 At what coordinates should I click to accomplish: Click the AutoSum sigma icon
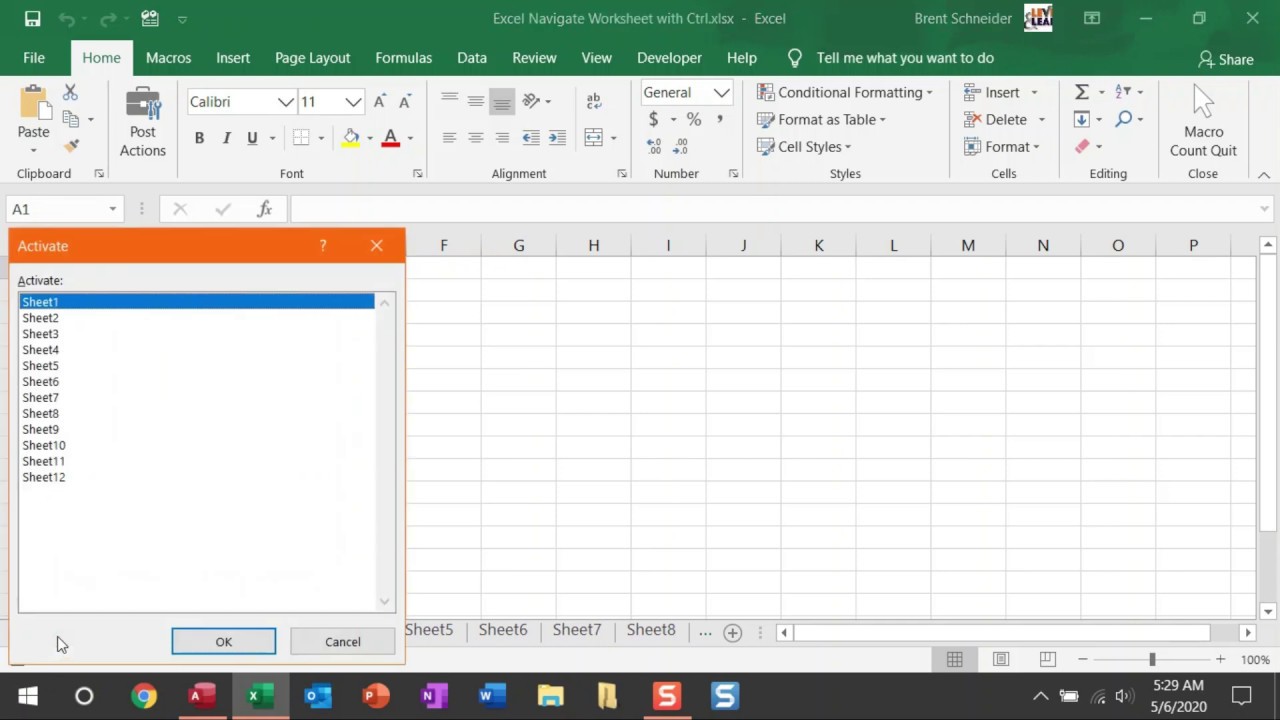[1081, 92]
